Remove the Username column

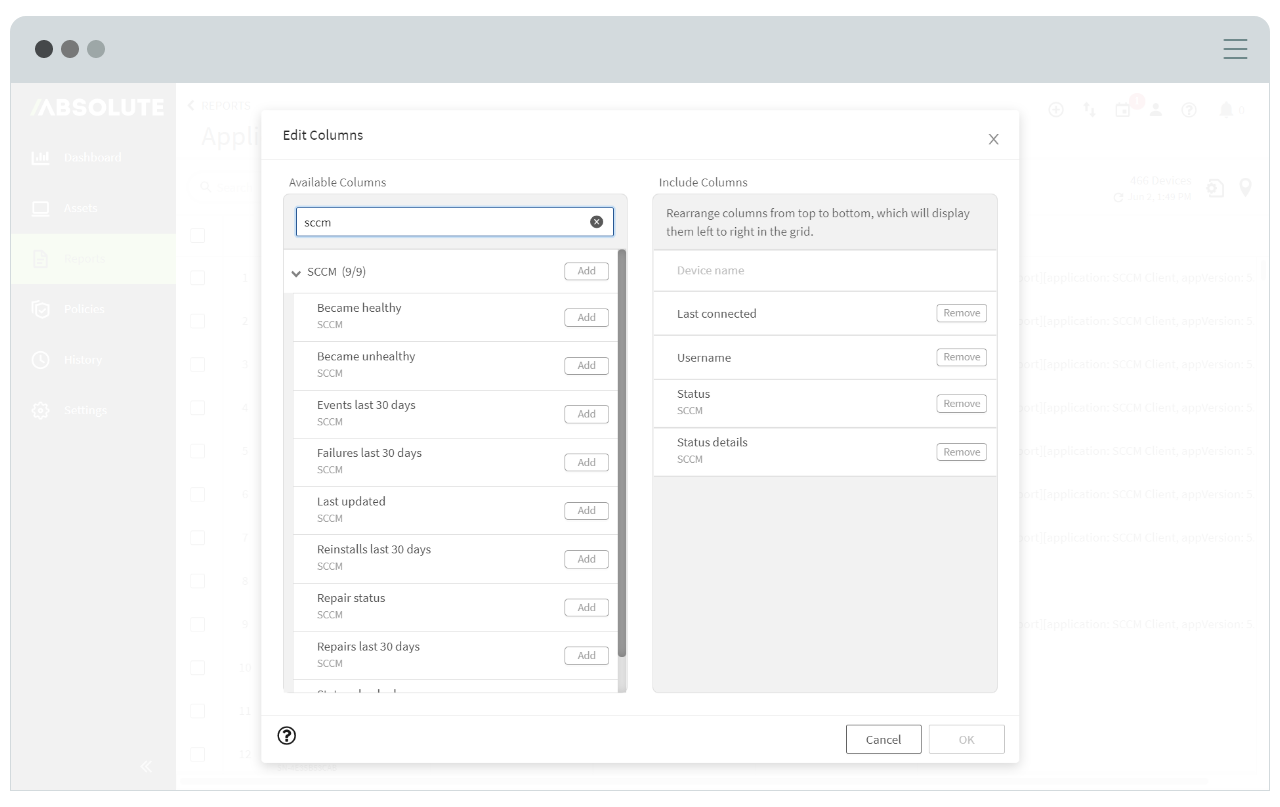(960, 357)
